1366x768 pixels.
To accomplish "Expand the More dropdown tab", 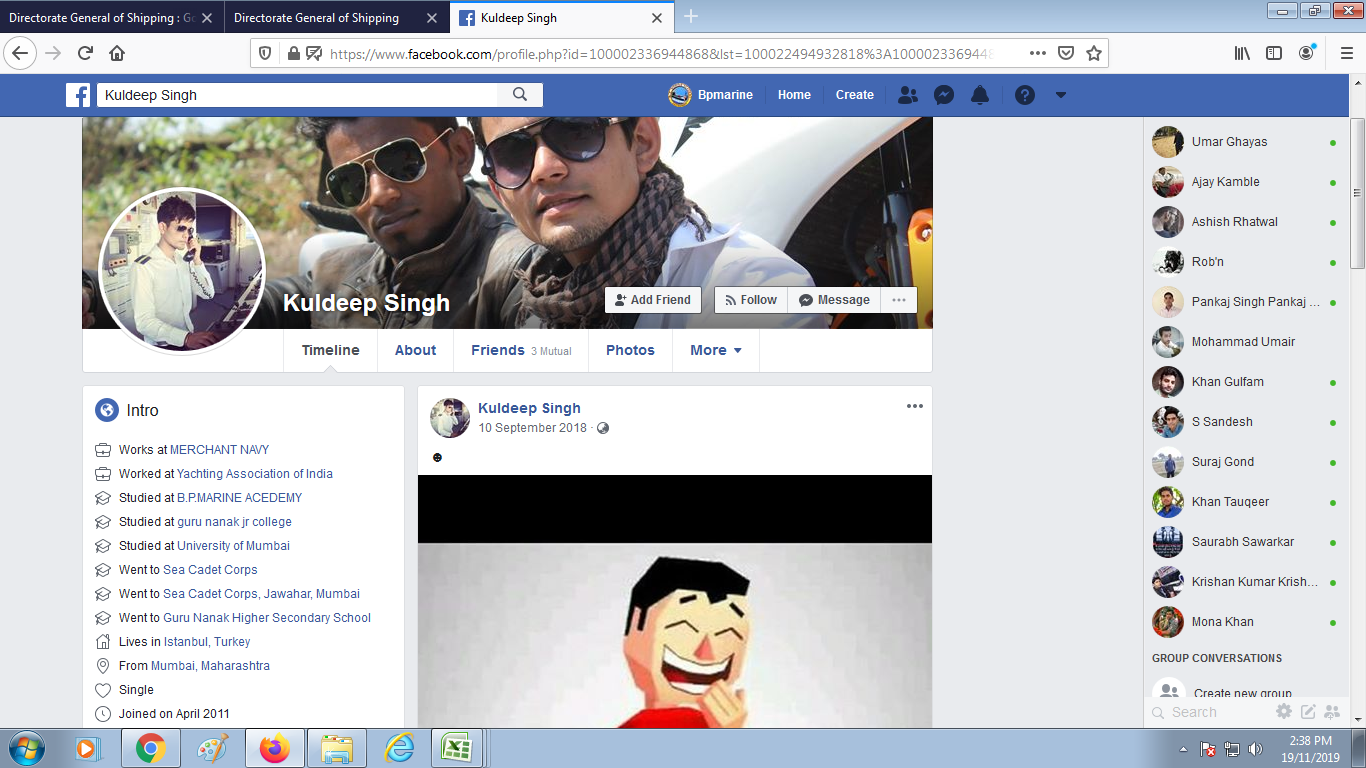I will coord(716,350).
